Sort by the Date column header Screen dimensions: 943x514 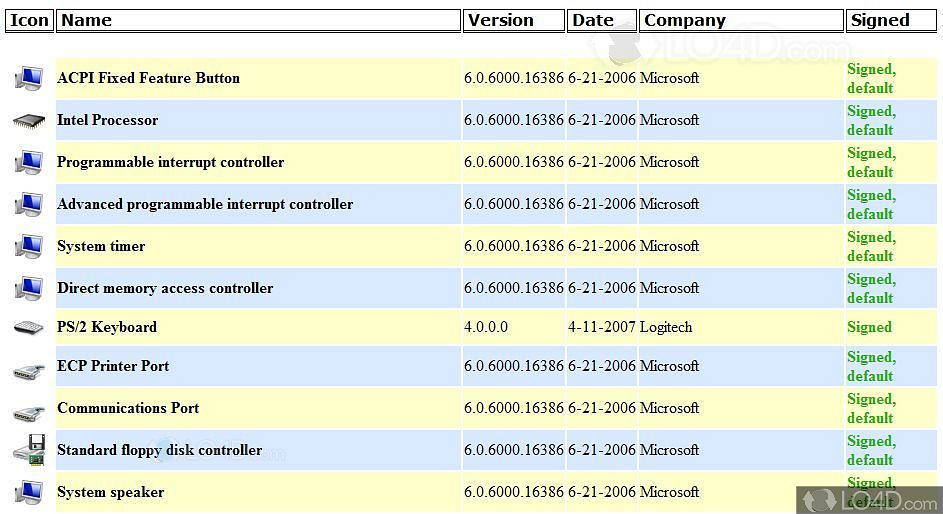pyautogui.click(x=601, y=20)
